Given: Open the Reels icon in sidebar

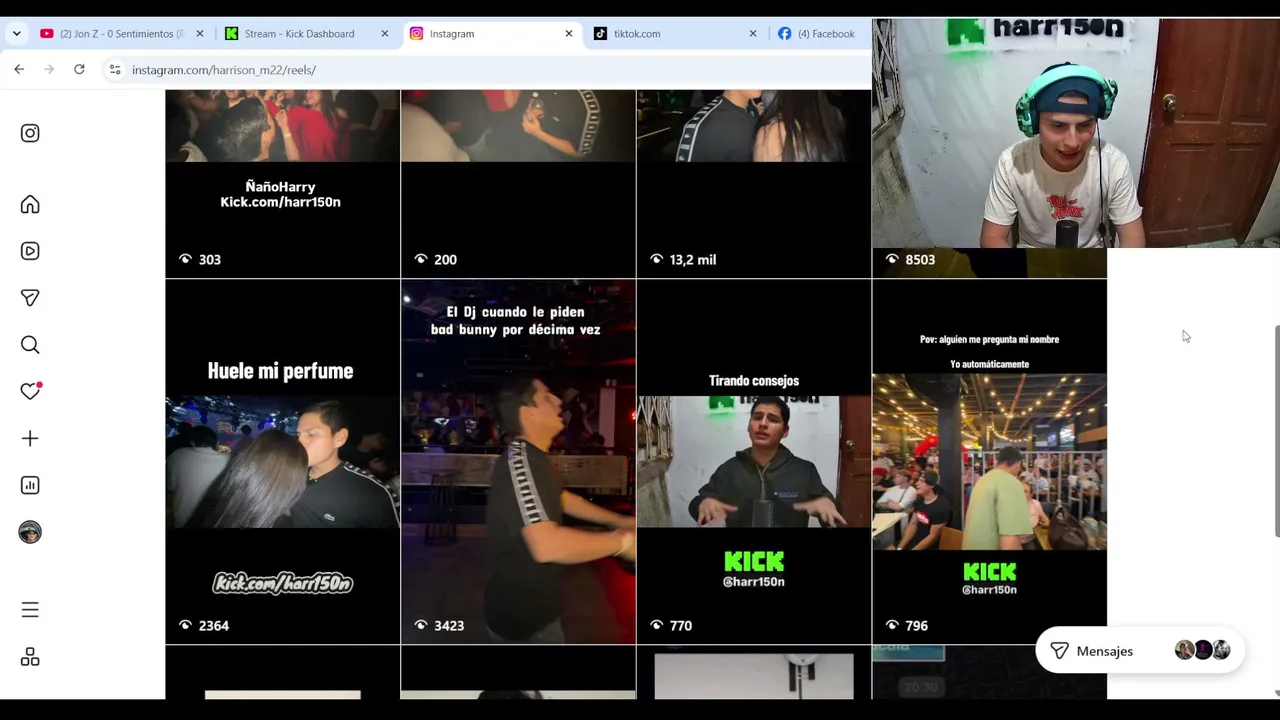Looking at the screenshot, I should [30, 251].
